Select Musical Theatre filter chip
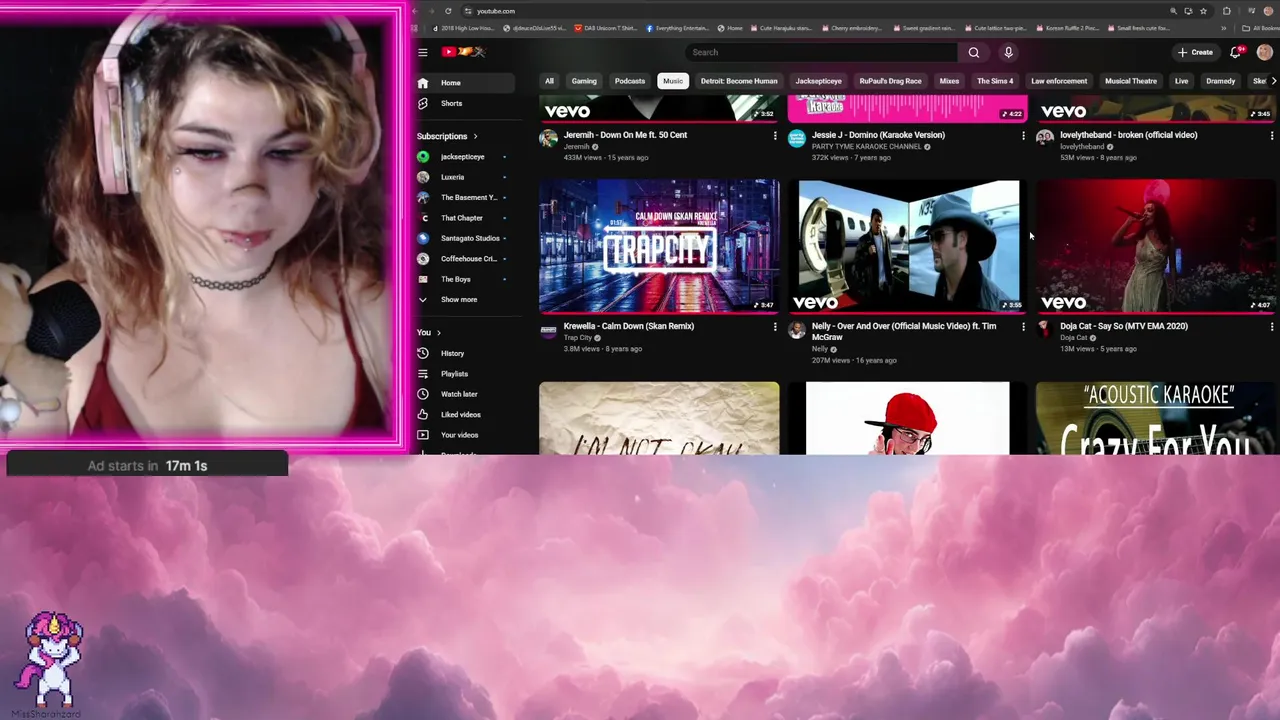1280x720 pixels. (x=1131, y=81)
